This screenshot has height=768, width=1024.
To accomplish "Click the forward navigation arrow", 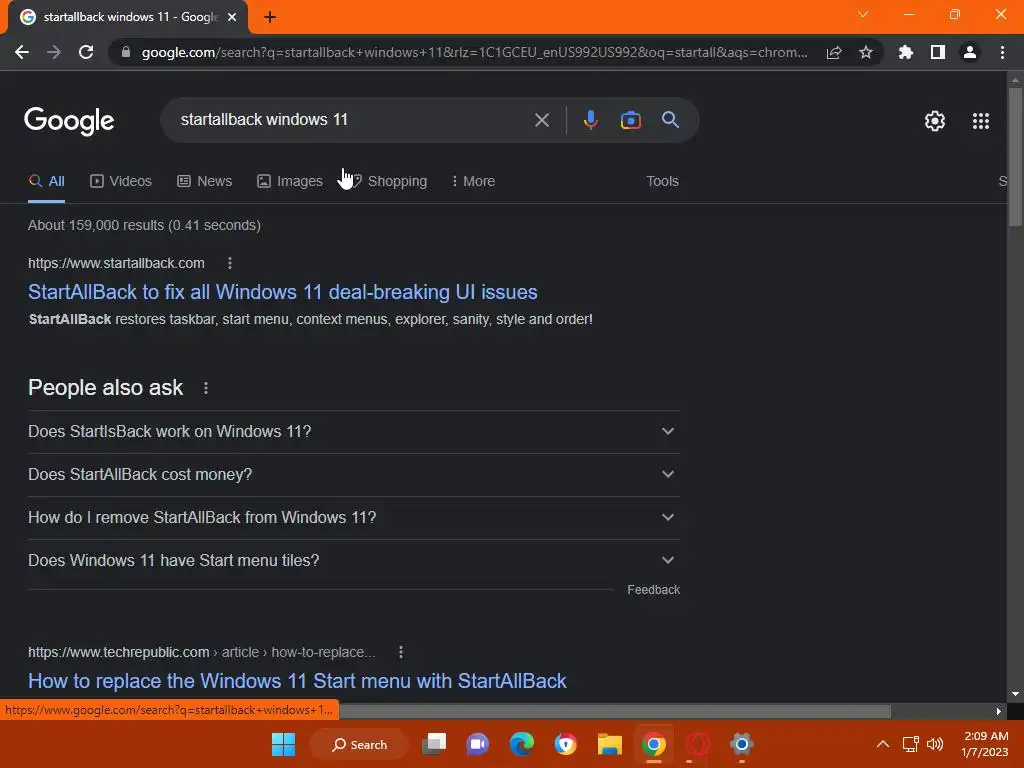I will click(54, 52).
